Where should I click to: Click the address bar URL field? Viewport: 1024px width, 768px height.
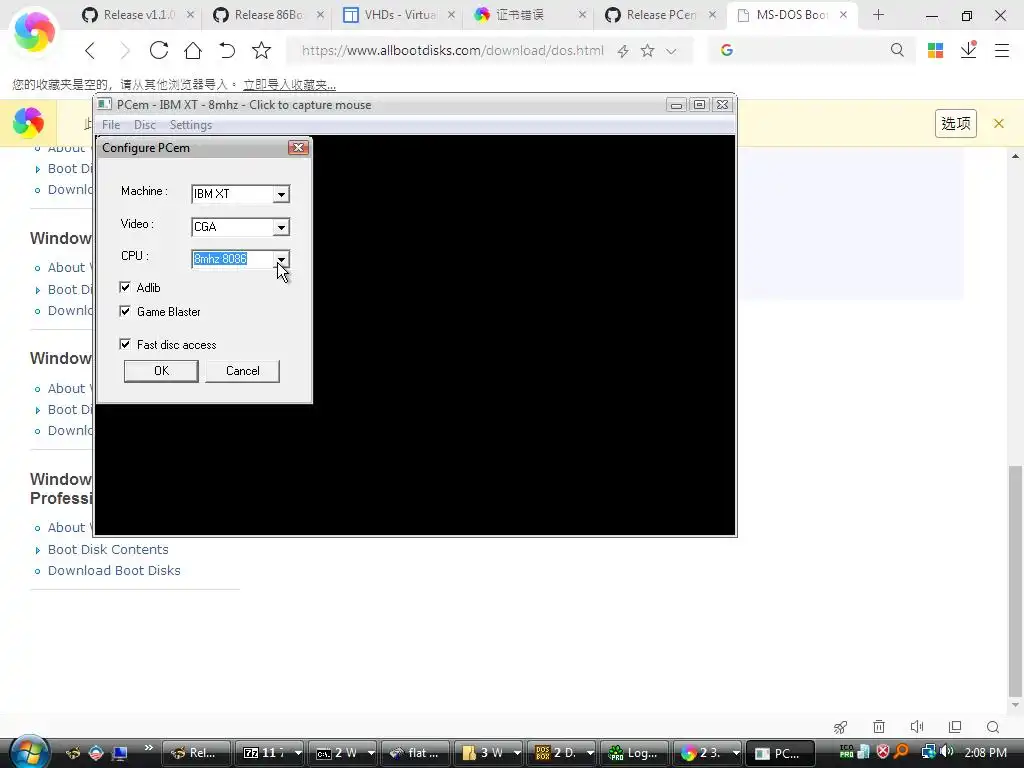point(453,50)
